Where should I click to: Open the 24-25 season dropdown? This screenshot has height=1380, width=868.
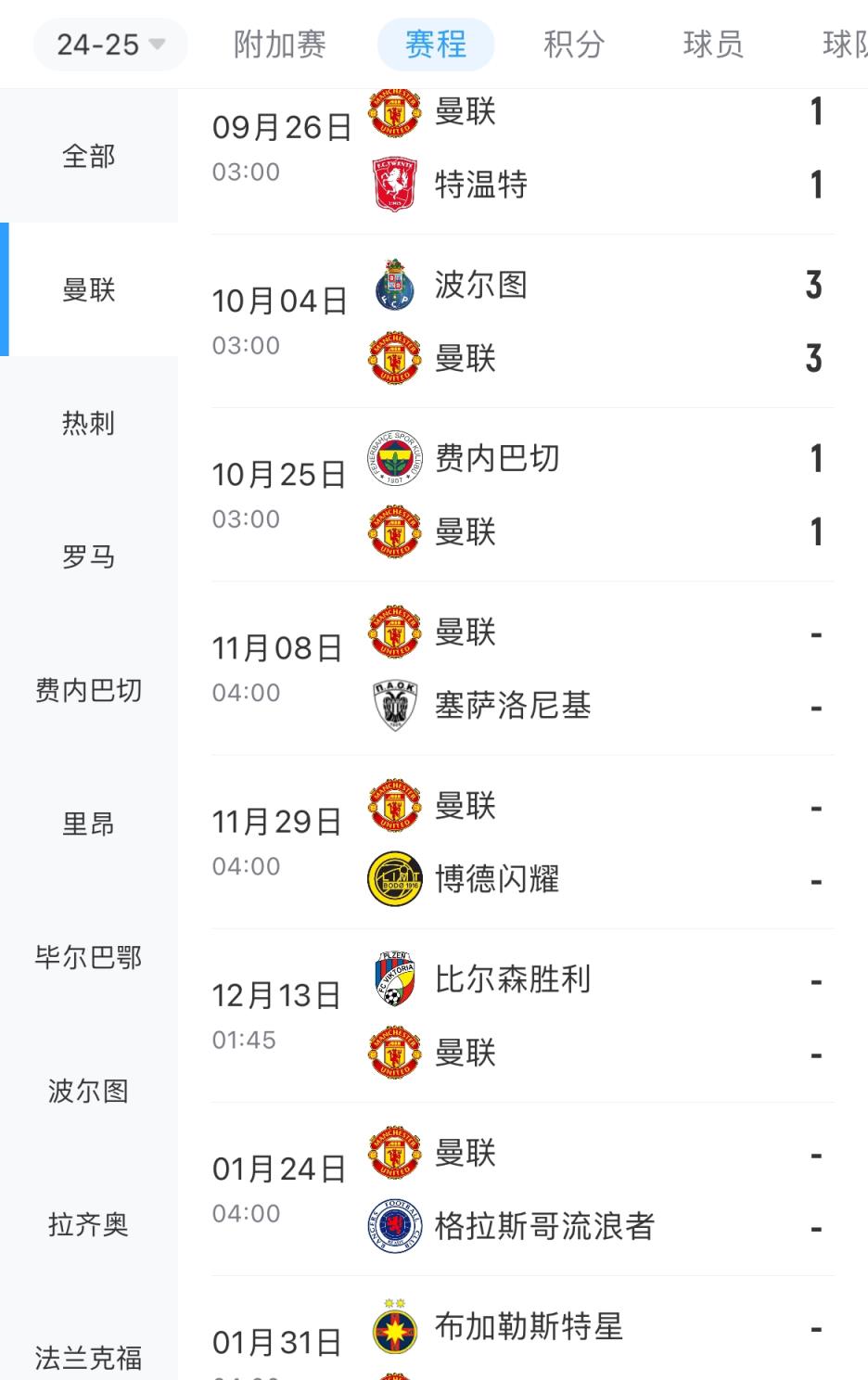tap(110, 45)
